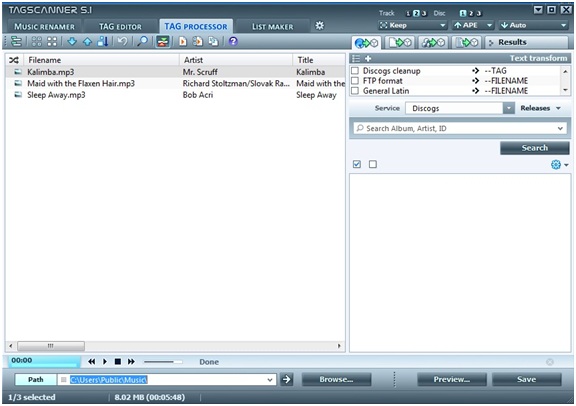Add a transform with plus icon
The height and width of the screenshot is (406, 576).
pyautogui.click(x=368, y=58)
